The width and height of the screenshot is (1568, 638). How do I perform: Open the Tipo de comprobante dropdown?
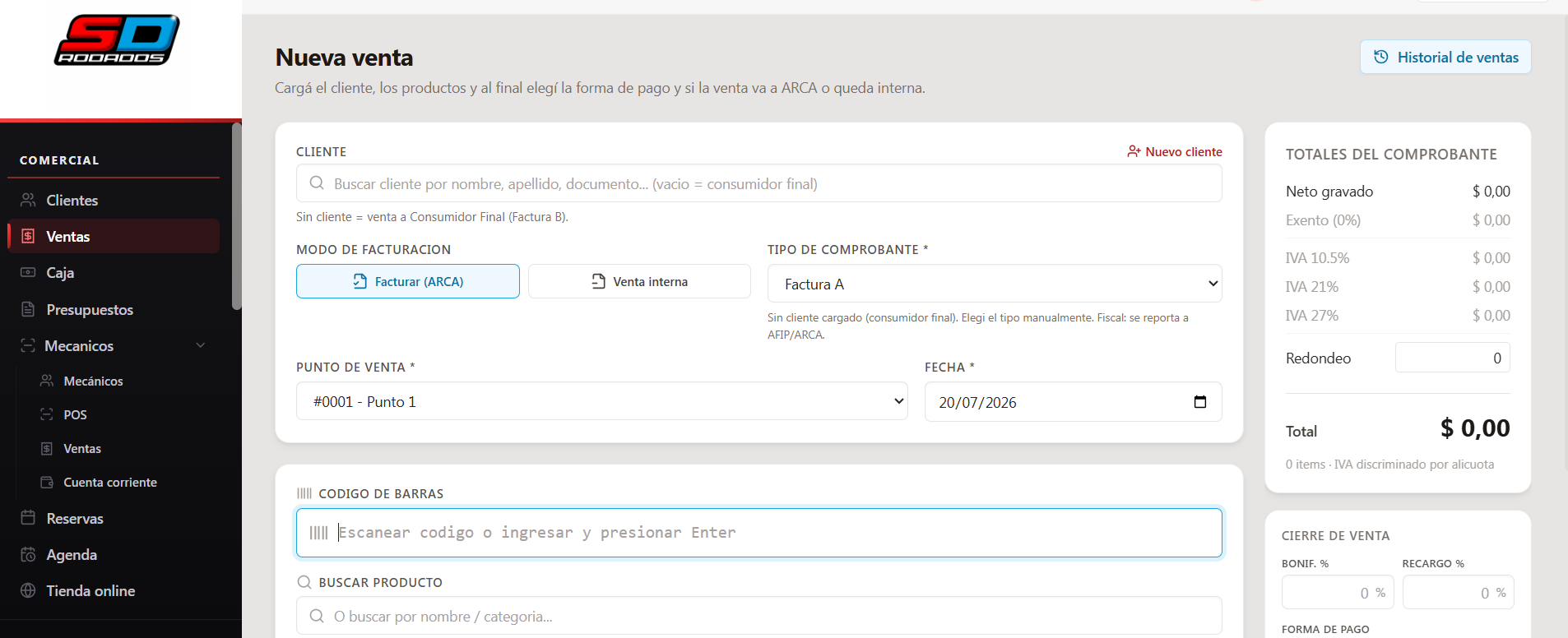[995, 284]
